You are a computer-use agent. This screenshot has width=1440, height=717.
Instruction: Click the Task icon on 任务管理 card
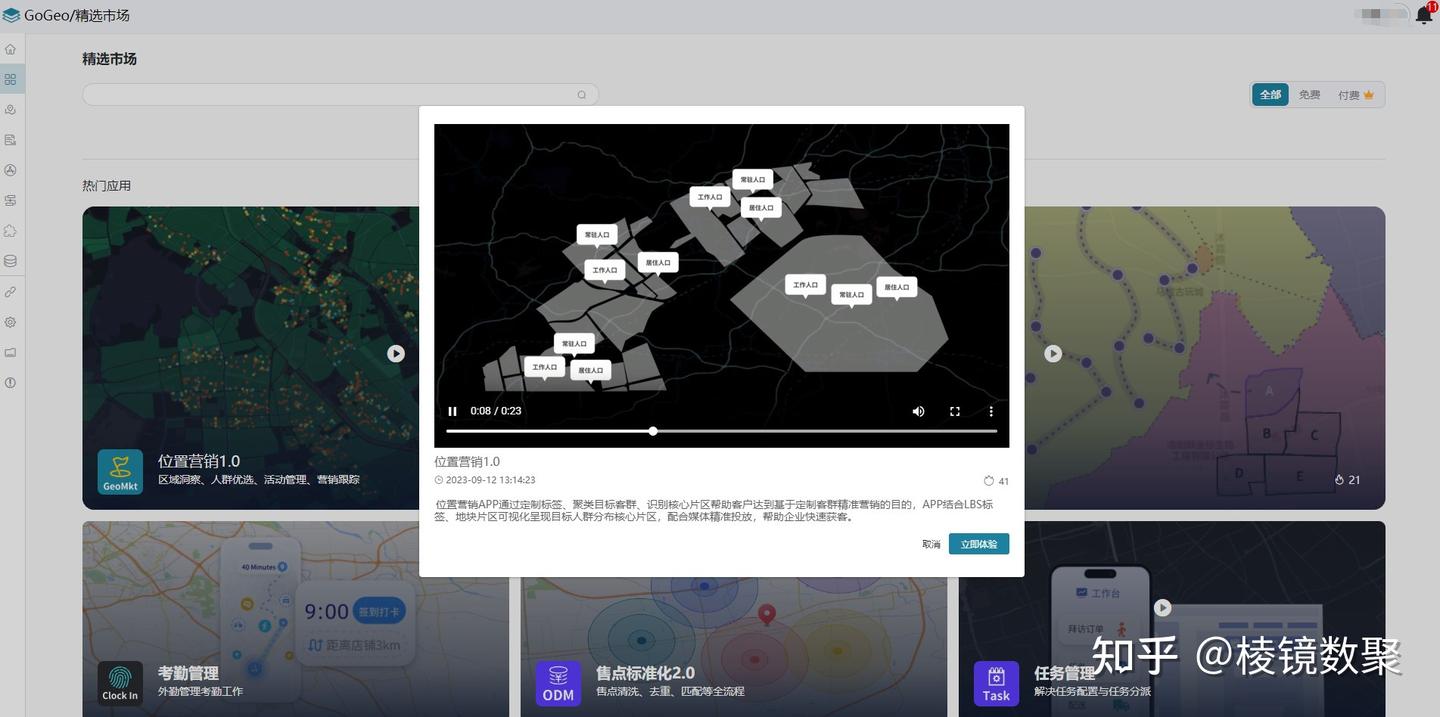tap(996, 683)
